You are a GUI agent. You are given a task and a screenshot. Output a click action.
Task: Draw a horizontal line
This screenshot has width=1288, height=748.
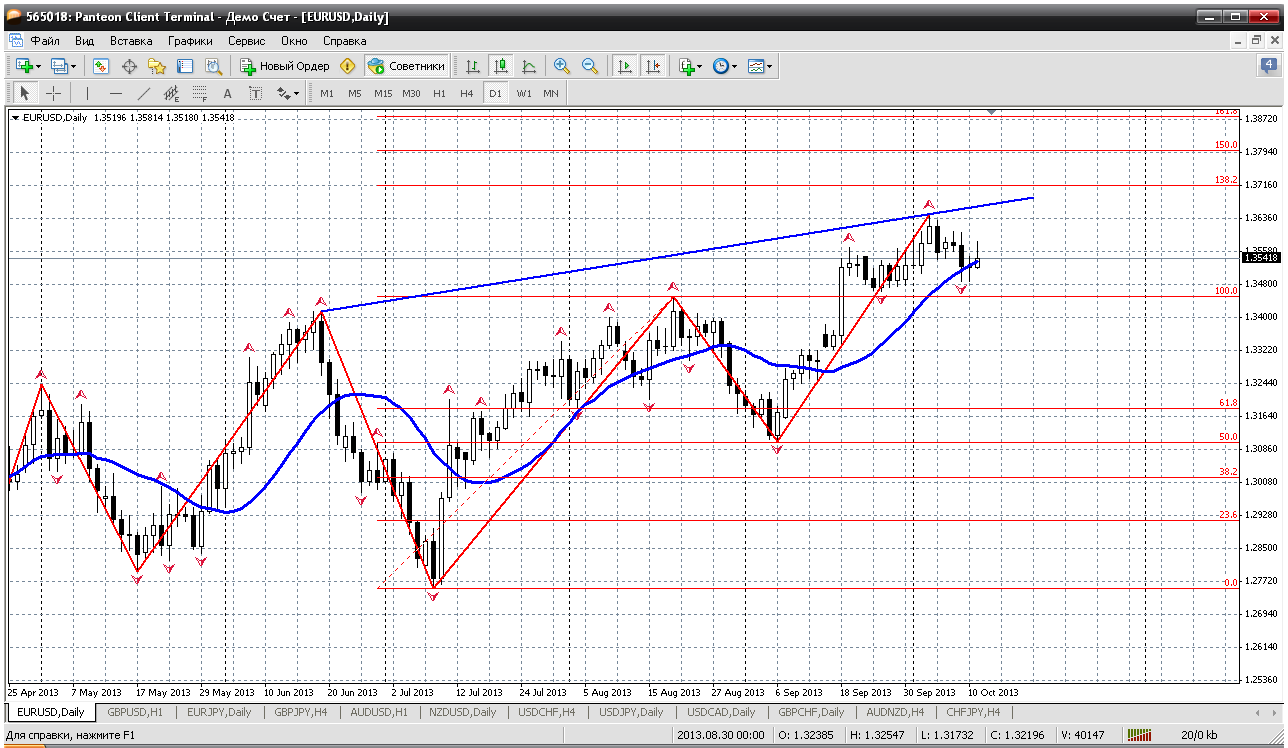[x=116, y=93]
